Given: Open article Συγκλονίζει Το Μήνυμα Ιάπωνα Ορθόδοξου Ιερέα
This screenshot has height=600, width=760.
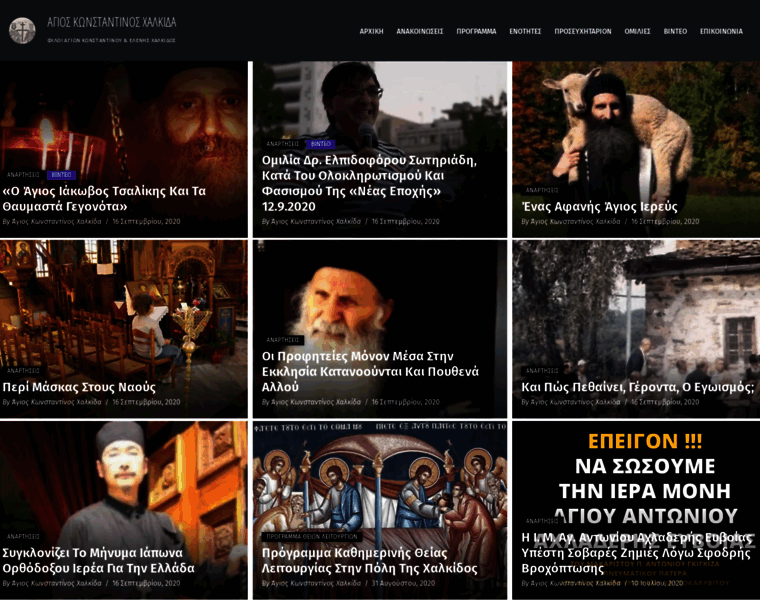Looking at the screenshot, I should pyautogui.click(x=98, y=560).
